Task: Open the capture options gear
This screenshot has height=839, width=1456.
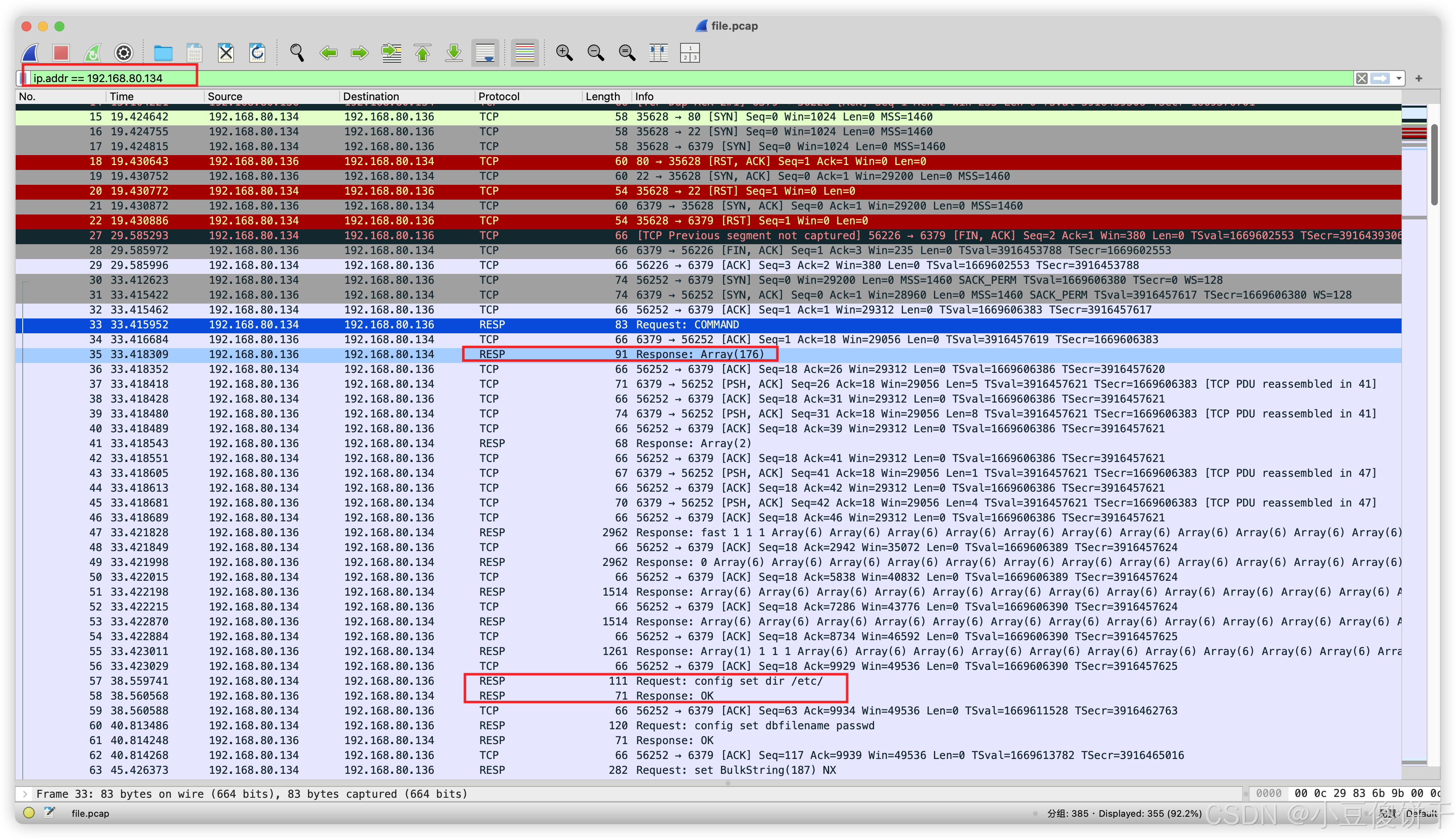Action: coord(123,52)
